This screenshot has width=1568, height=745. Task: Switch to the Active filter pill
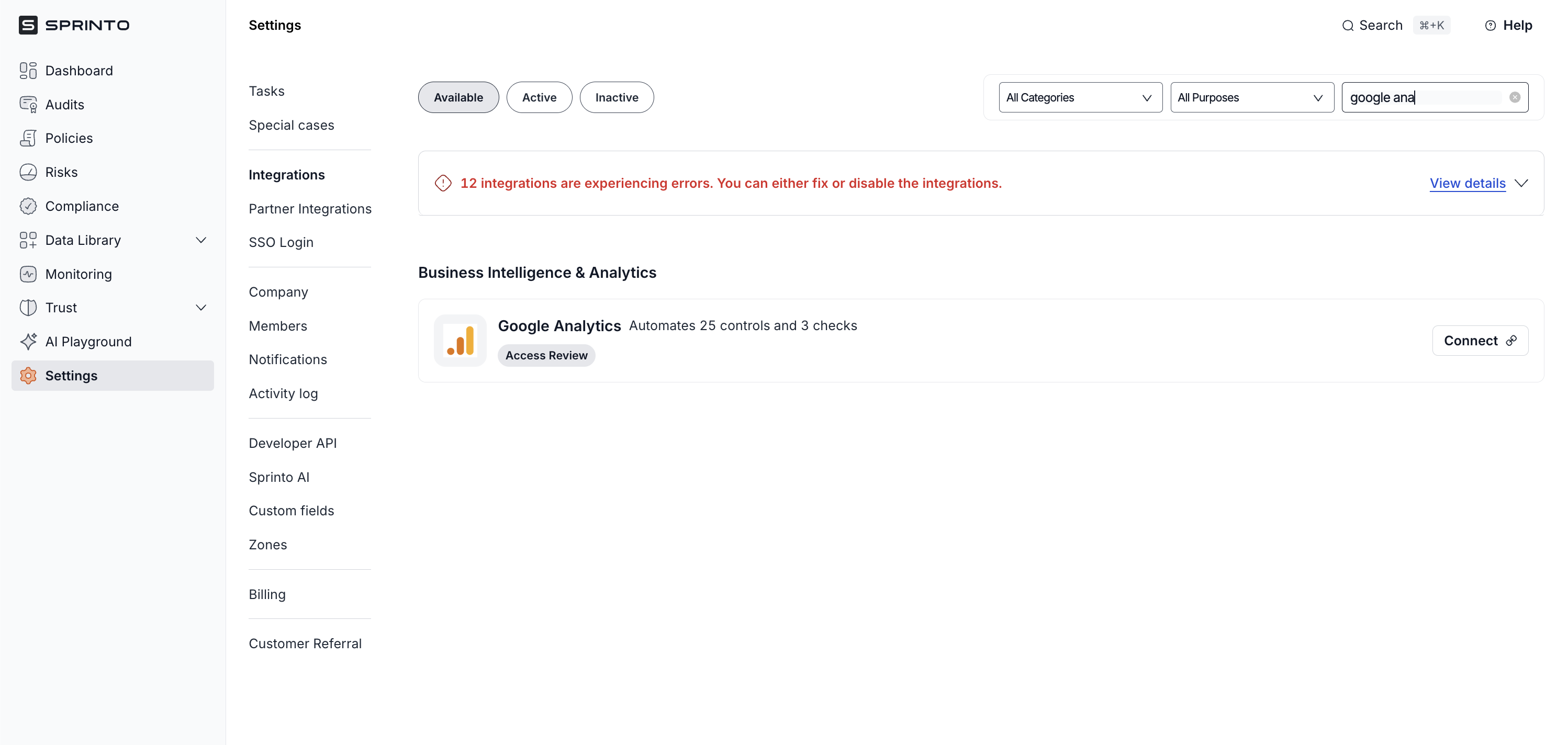[539, 97]
